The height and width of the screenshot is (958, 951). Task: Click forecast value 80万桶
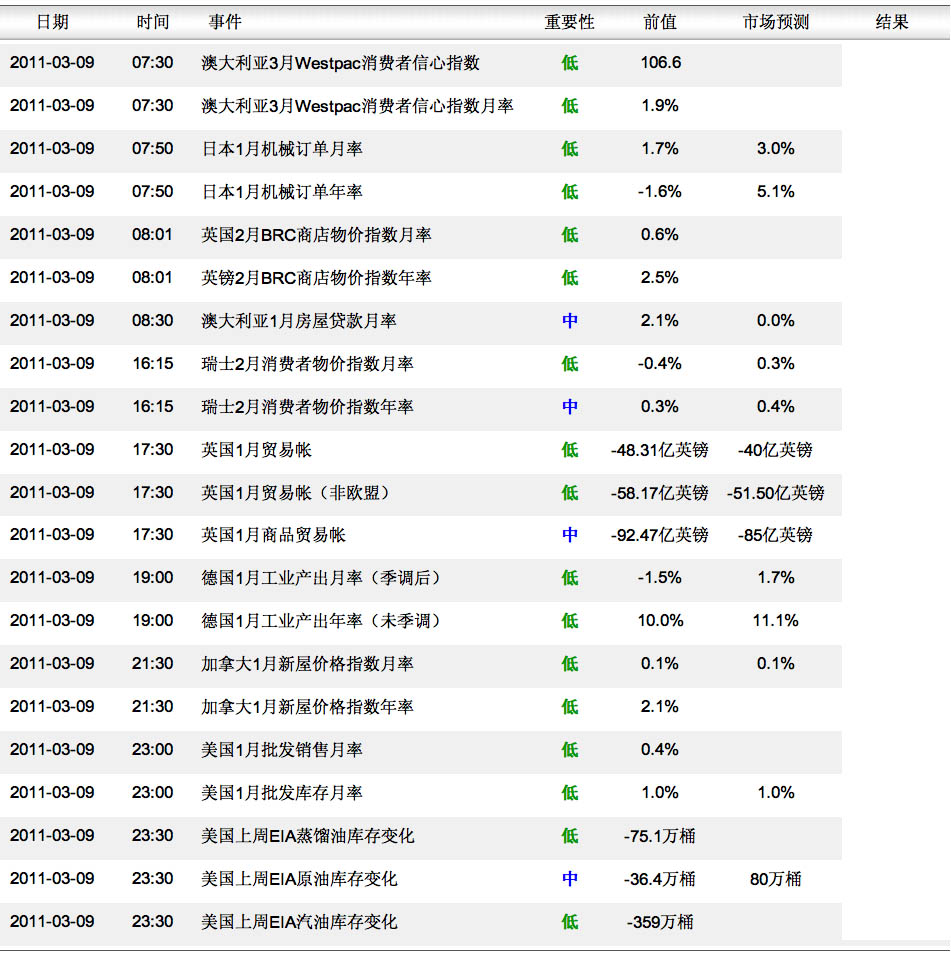[x=776, y=879]
